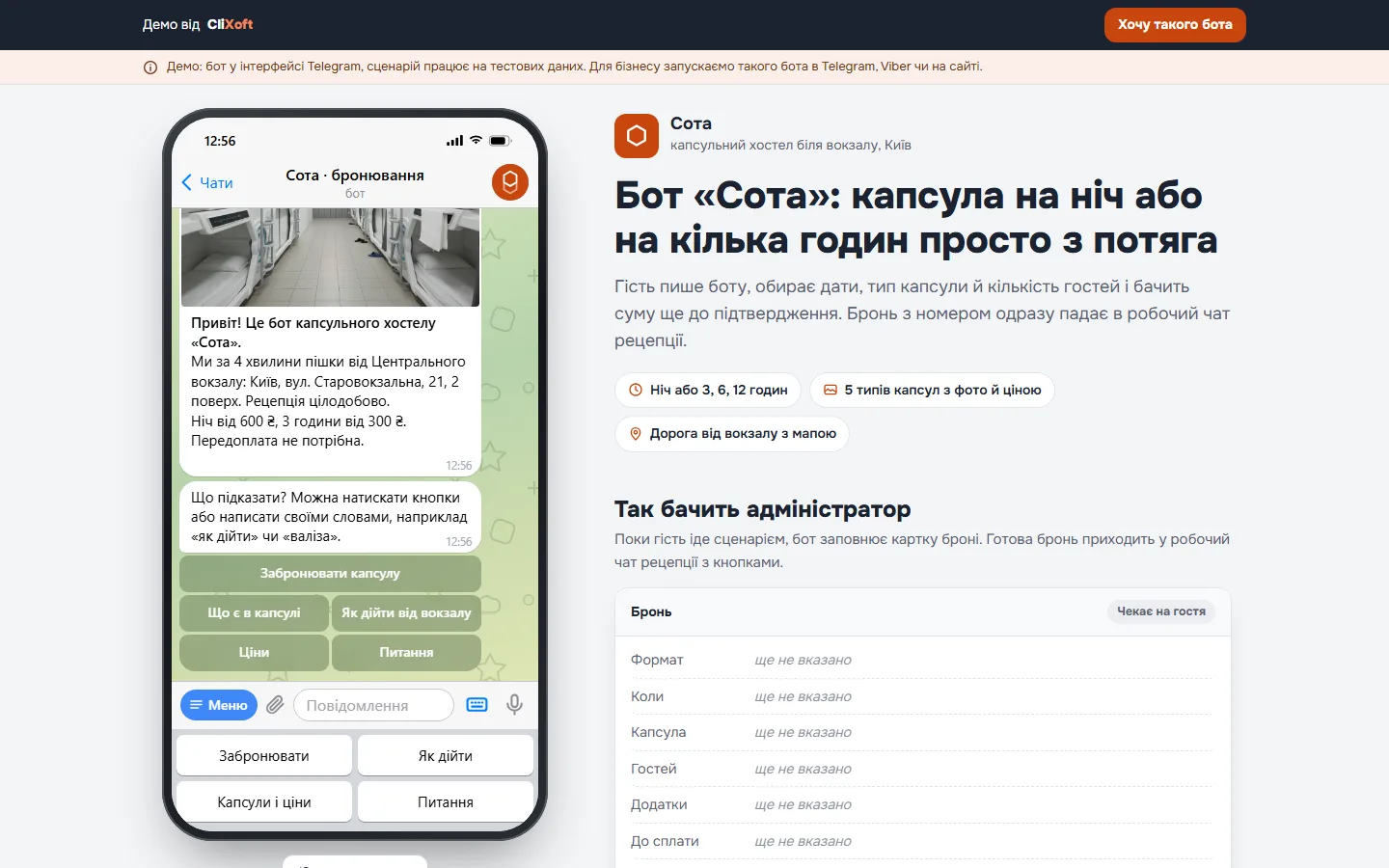This screenshot has width=1389, height=868.
Task: Click the Що підказати message bubble
Action: [330, 517]
